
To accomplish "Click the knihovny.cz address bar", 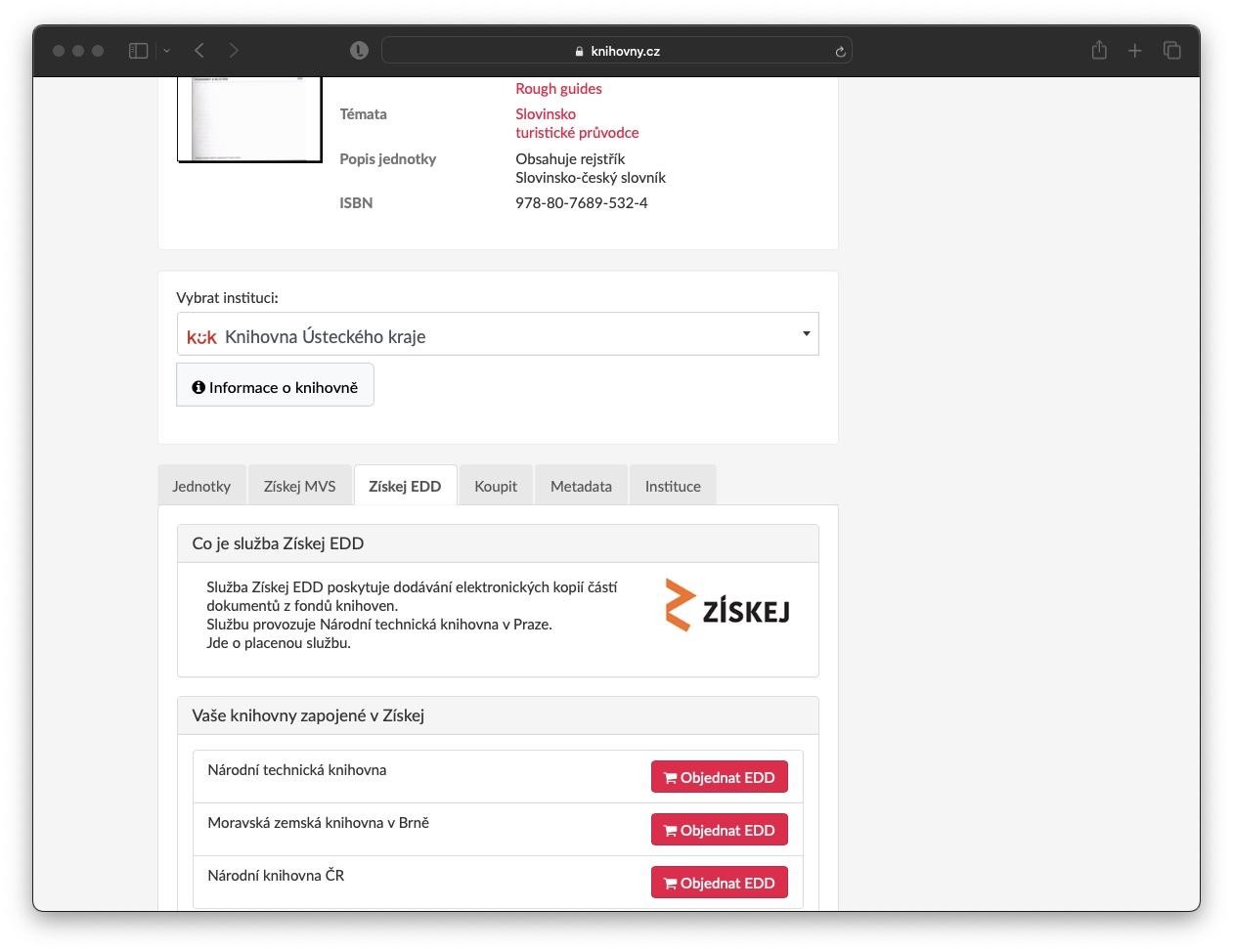I will (616, 51).
